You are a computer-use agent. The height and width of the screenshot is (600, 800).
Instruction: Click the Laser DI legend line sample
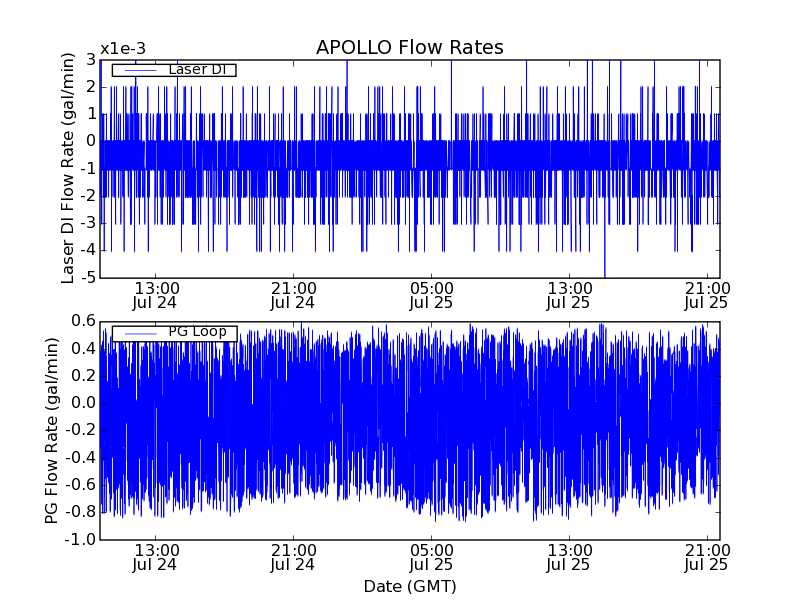[140, 70]
